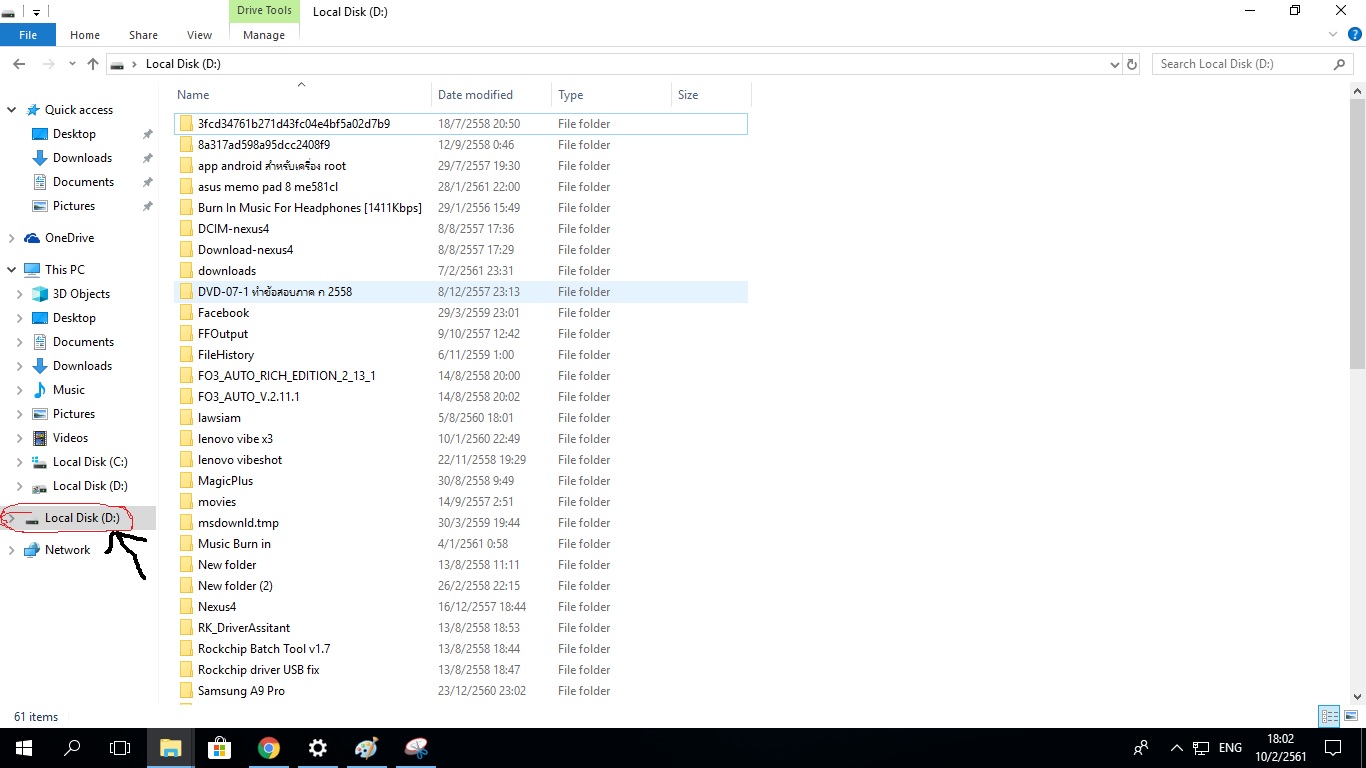Open People icon in system tray
Image resolution: width=1366 pixels, height=768 pixels.
1141,748
